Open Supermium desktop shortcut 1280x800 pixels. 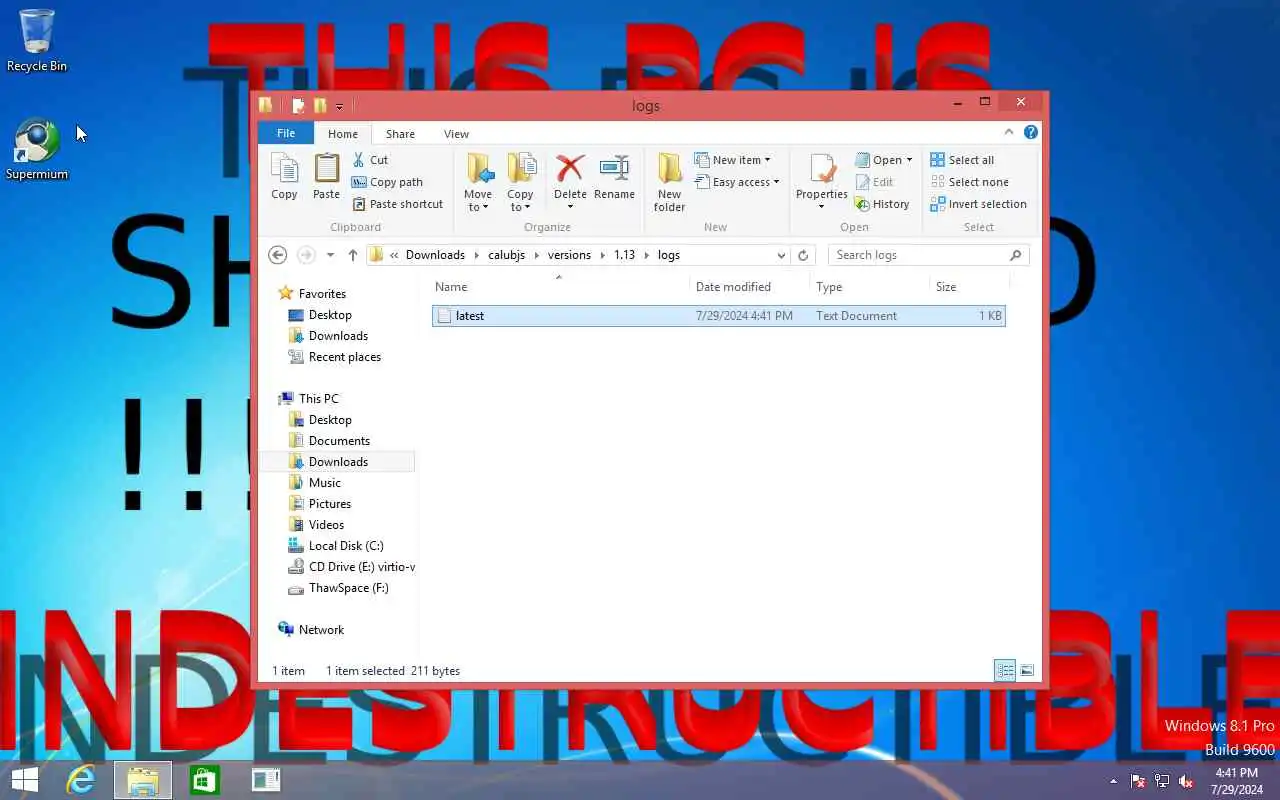(x=37, y=150)
